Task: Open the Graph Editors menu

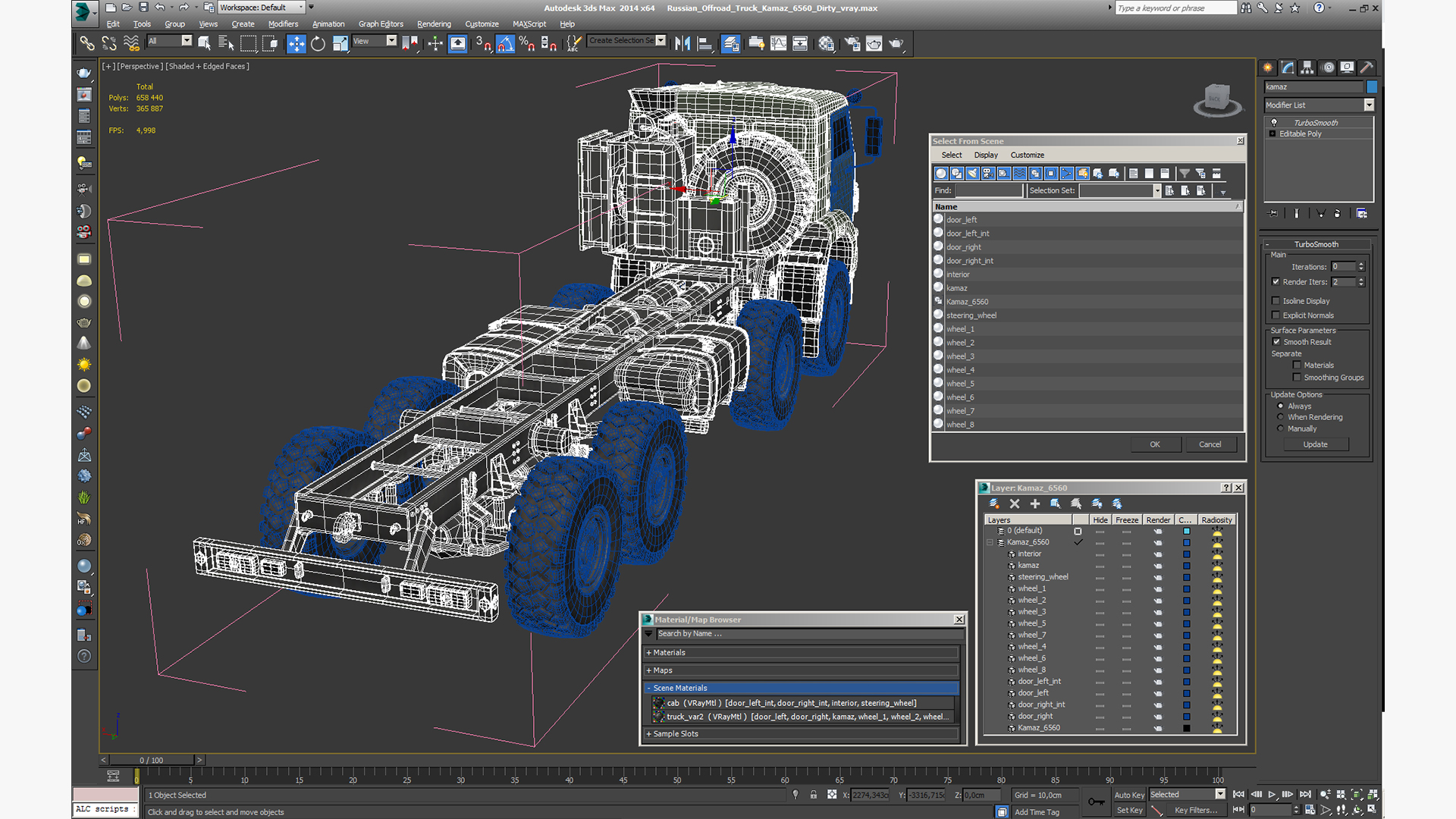Action: (381, 24)
